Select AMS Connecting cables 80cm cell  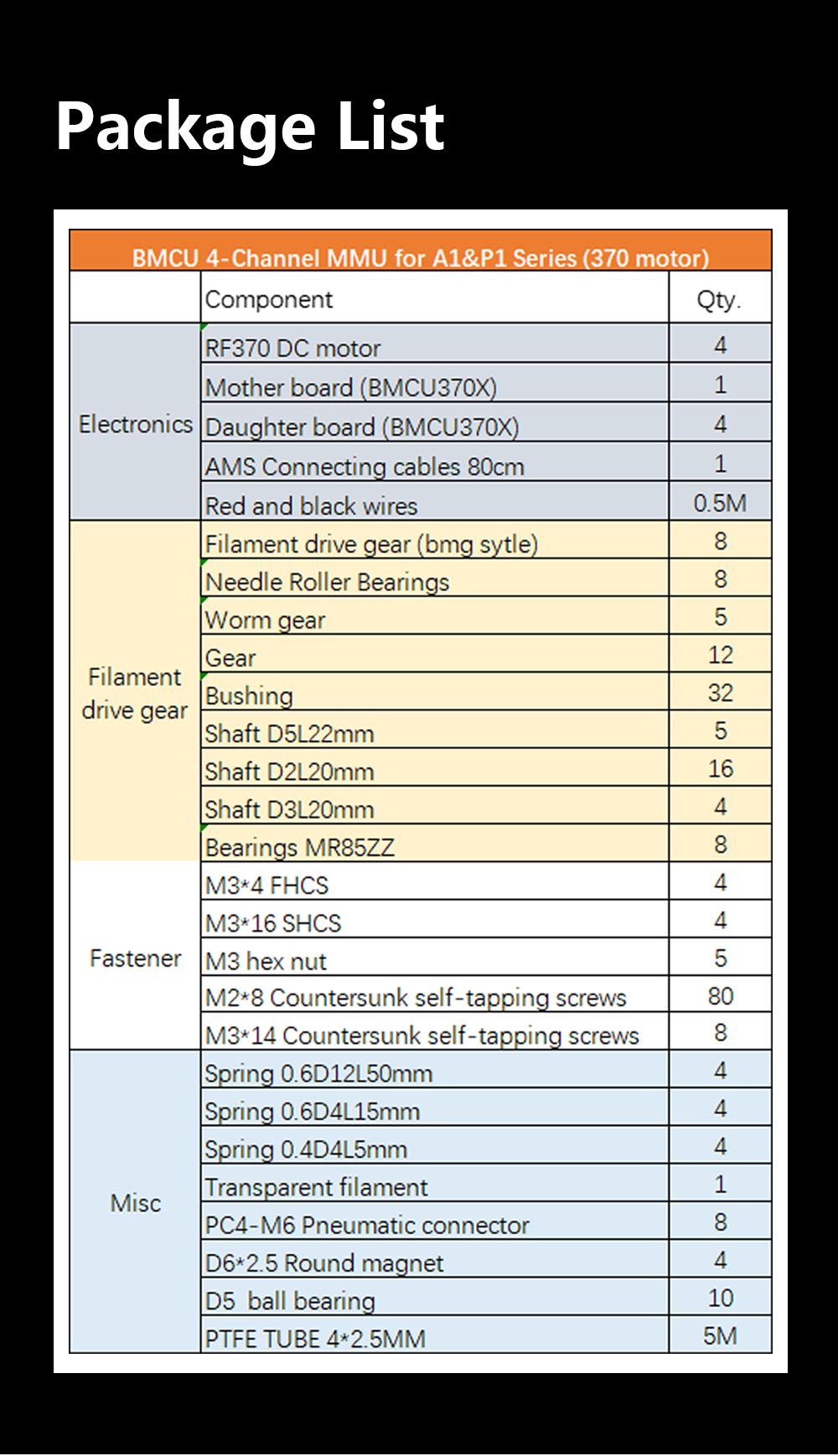[435, 462]
